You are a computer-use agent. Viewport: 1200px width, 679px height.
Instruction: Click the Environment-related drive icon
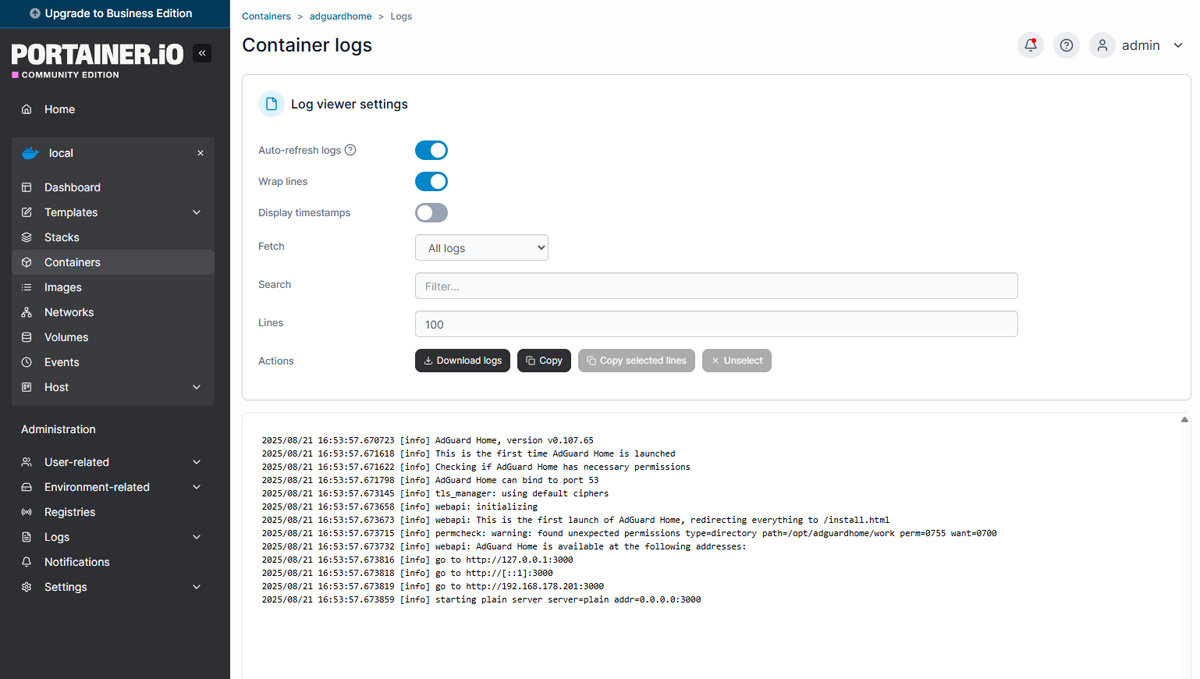(x=27, y=487)
